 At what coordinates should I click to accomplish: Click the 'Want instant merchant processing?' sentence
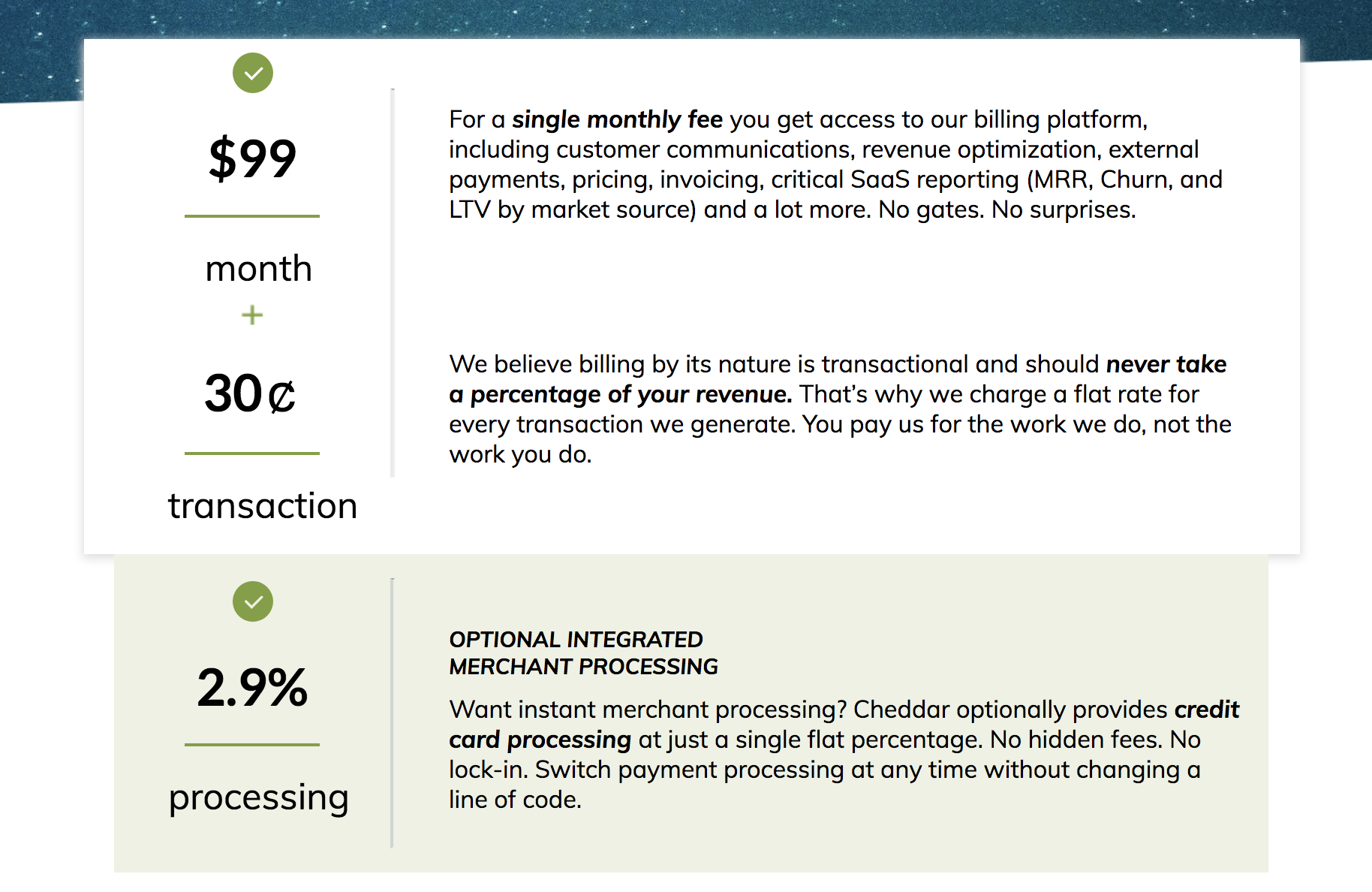tap(648, 710)
